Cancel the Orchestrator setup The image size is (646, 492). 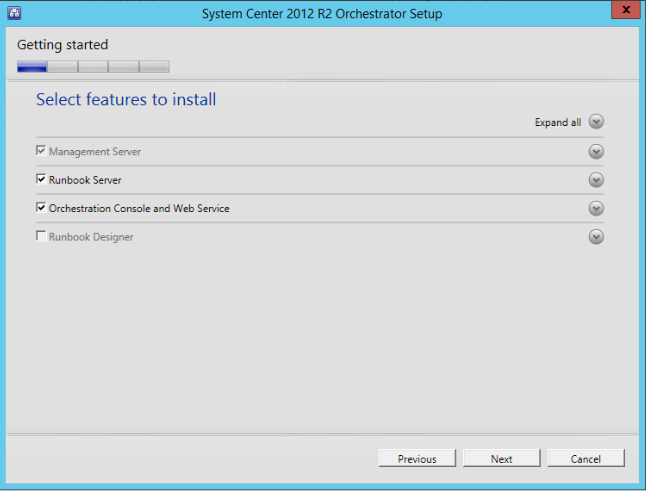[586, 459]
